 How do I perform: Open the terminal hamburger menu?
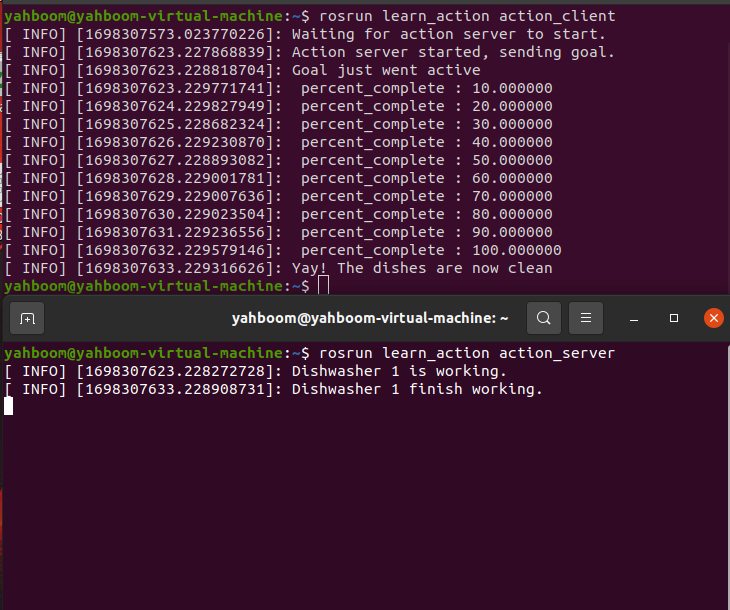tap(586, 318)
